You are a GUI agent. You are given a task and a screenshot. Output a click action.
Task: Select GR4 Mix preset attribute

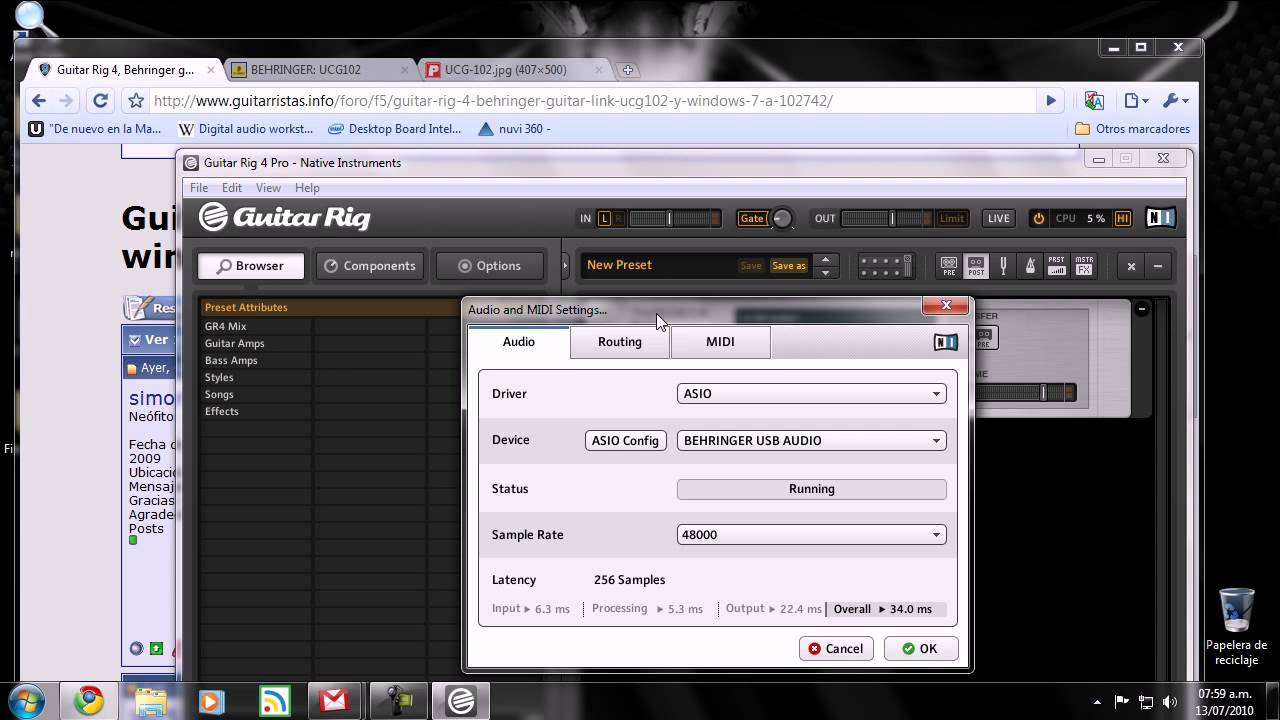pyautogui.click(x=225, y=327)
